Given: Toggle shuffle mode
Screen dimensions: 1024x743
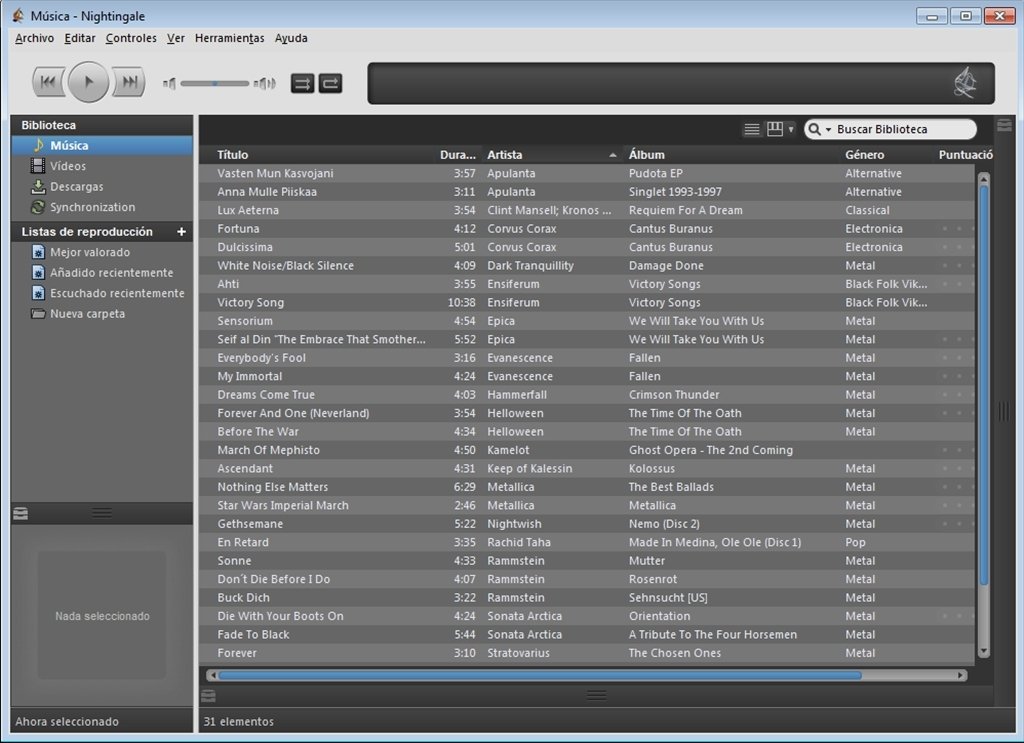Looking at the screenshot, I should pos(302,83).
